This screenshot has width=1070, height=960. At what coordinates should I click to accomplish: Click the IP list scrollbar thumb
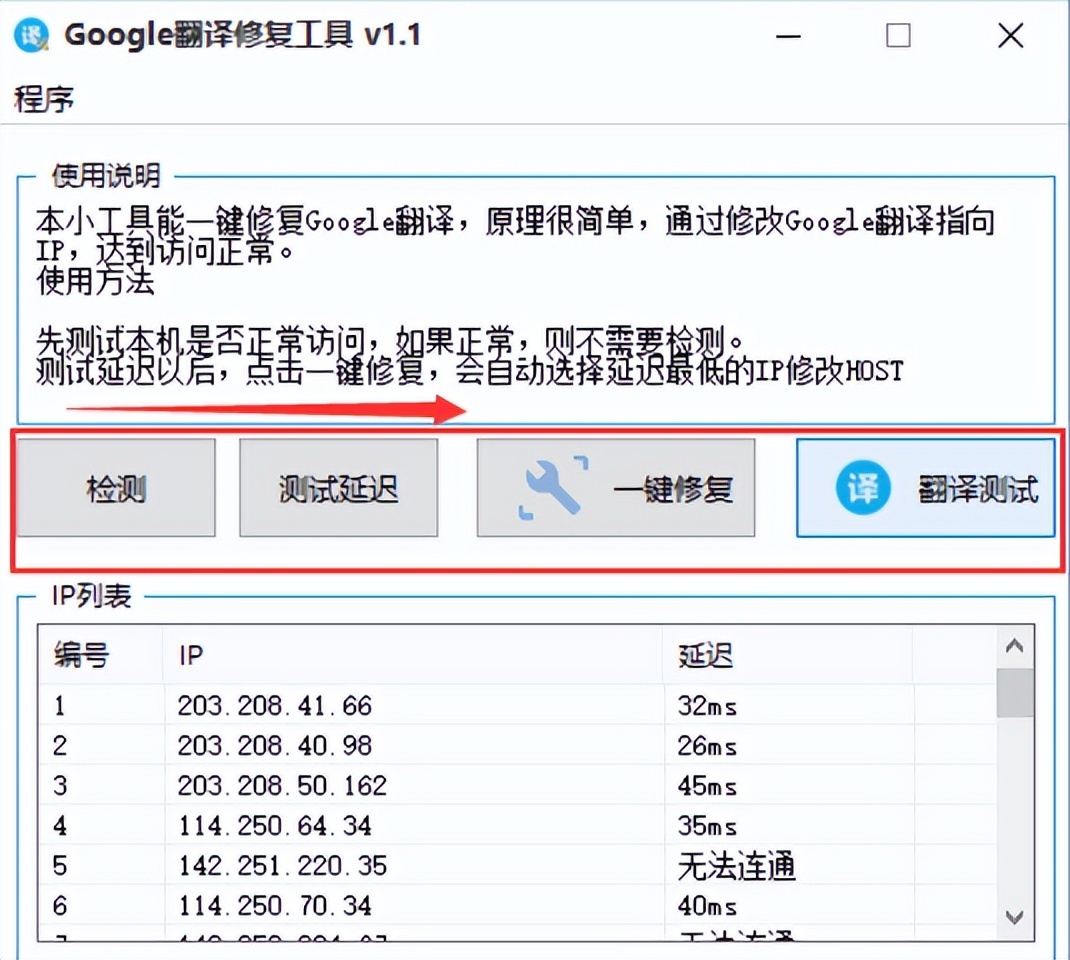click(1015, 693)
